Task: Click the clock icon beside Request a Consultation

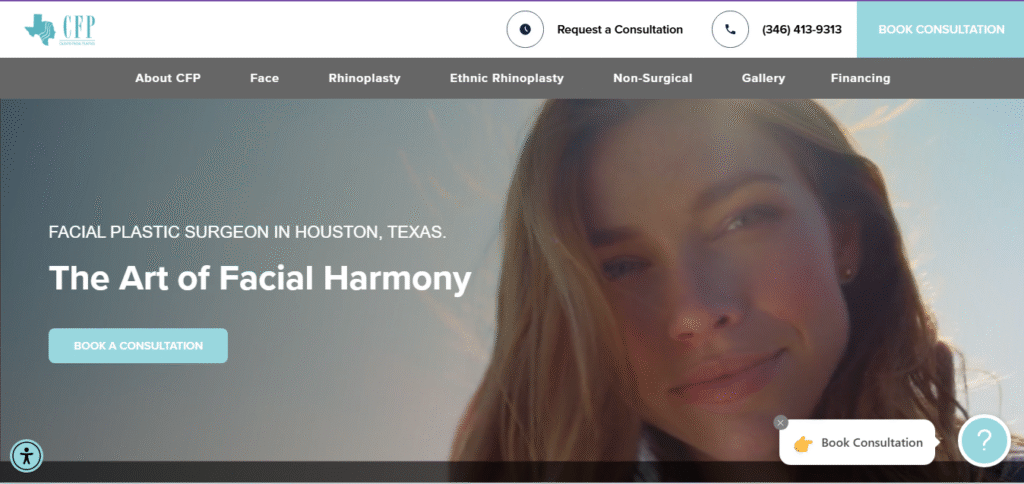Action: tap(525, 30)
